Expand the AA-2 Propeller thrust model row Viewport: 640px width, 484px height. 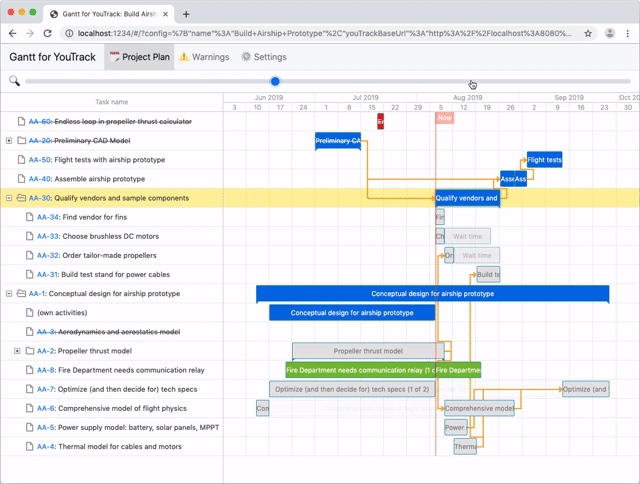(17, 351)
